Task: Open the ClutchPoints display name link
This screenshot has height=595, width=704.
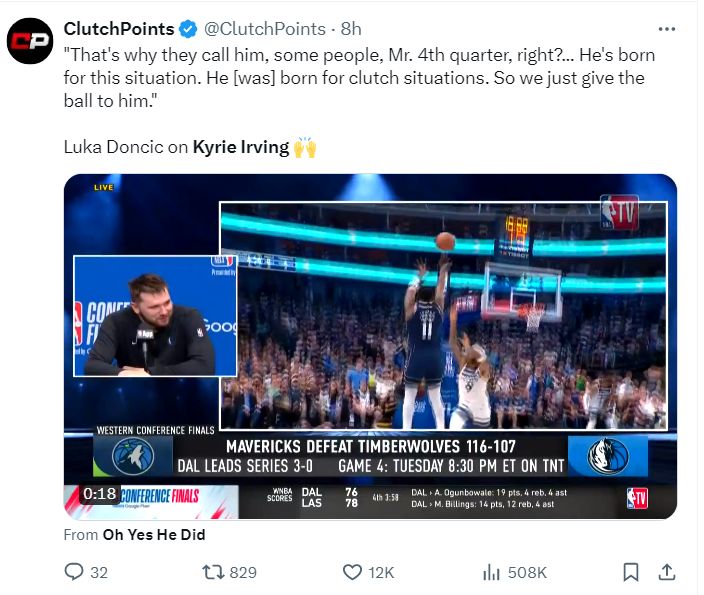Action: pos(118,29)
